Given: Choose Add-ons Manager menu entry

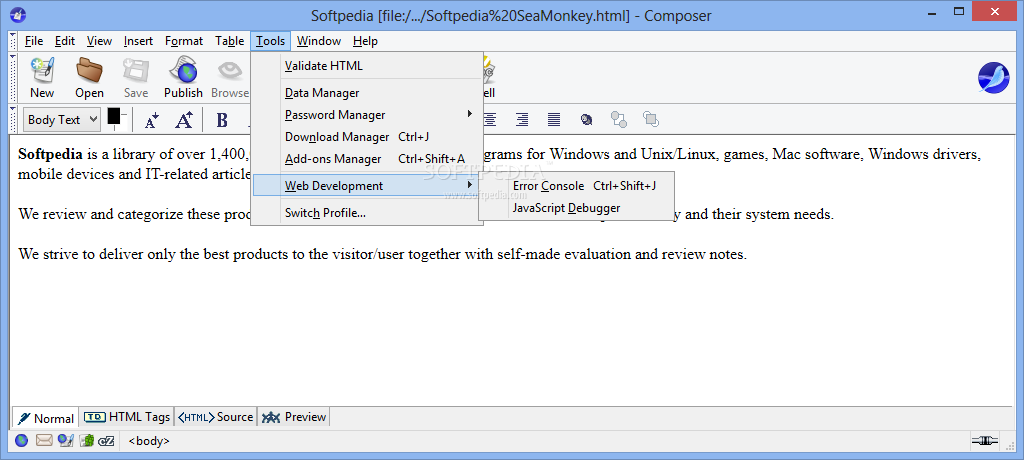Looking at the screenshot, I should pyautogui.click(x=367, y=159).
